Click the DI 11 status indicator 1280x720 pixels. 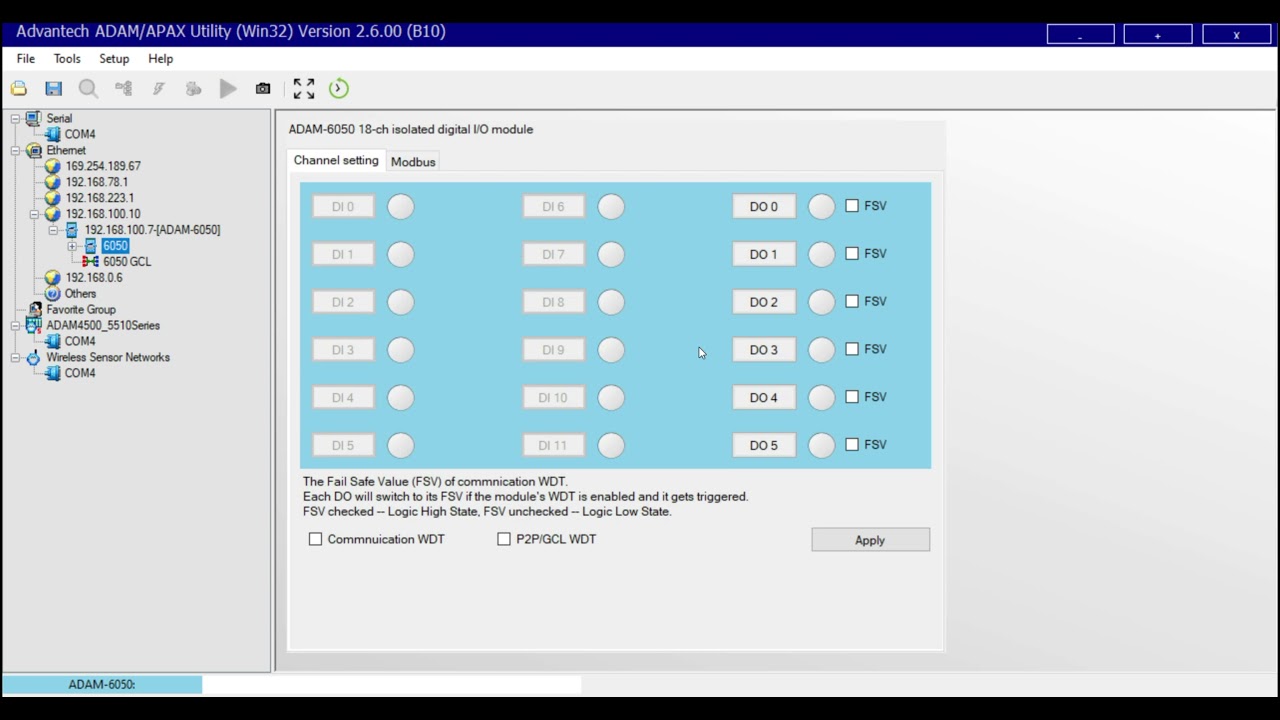[611, 445]
